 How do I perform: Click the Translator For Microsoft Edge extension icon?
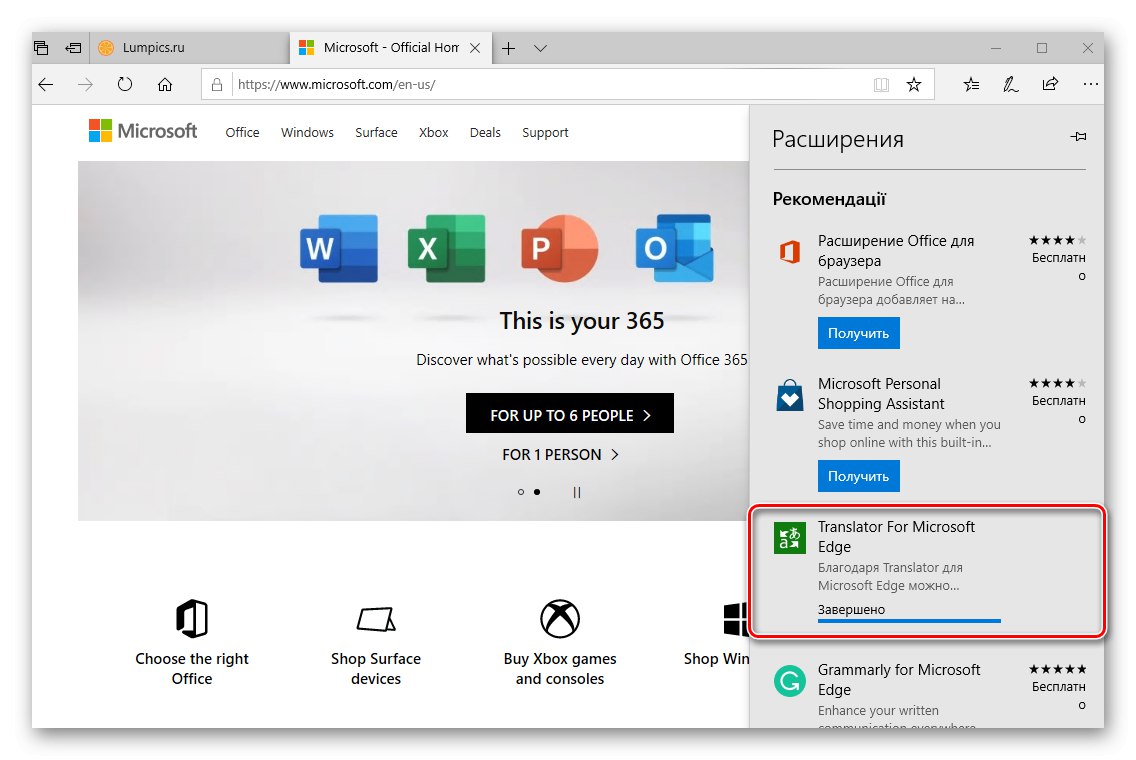(789, 537)
